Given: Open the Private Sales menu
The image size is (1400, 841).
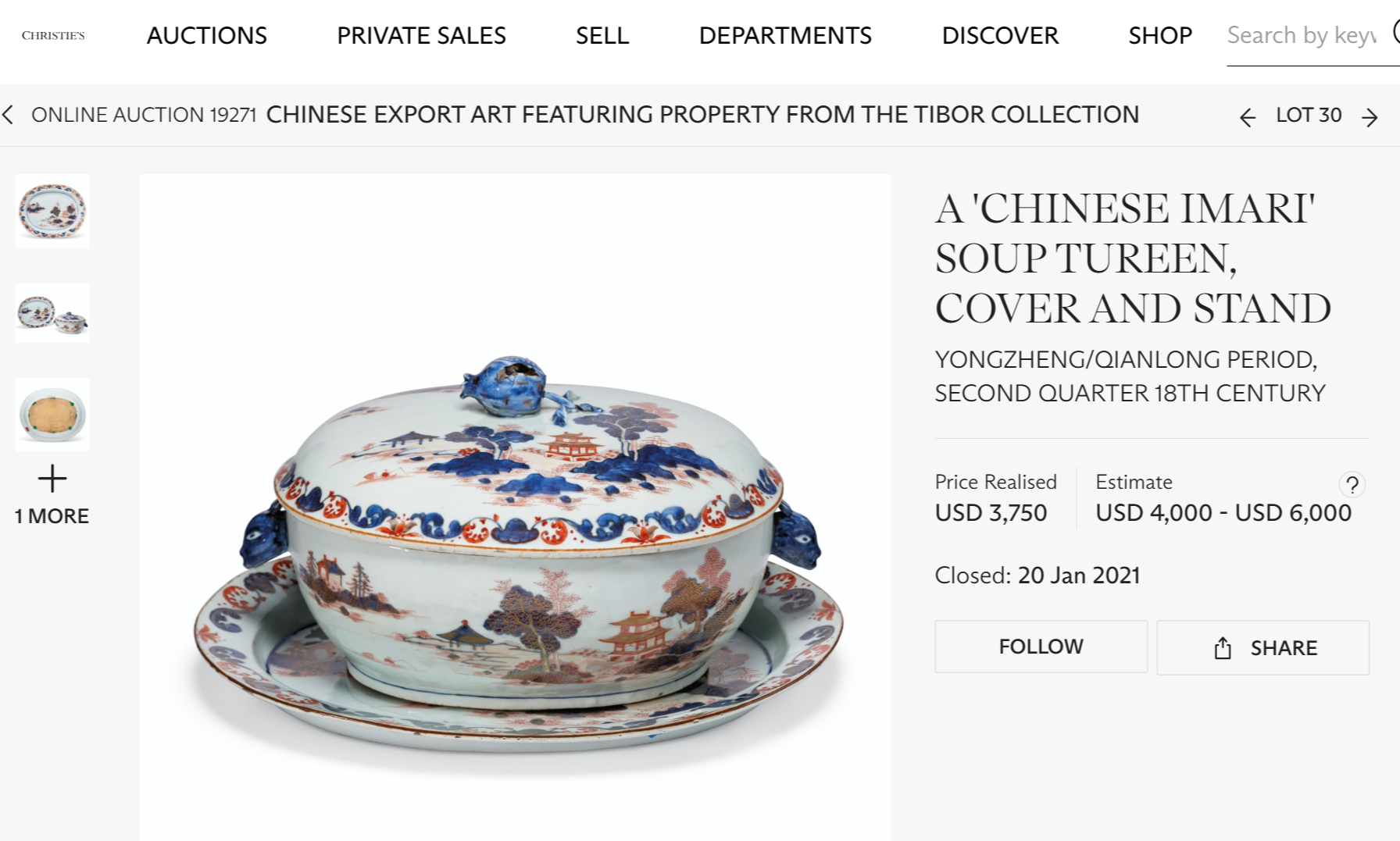Looking at the screenshot, I should point(421,36).
